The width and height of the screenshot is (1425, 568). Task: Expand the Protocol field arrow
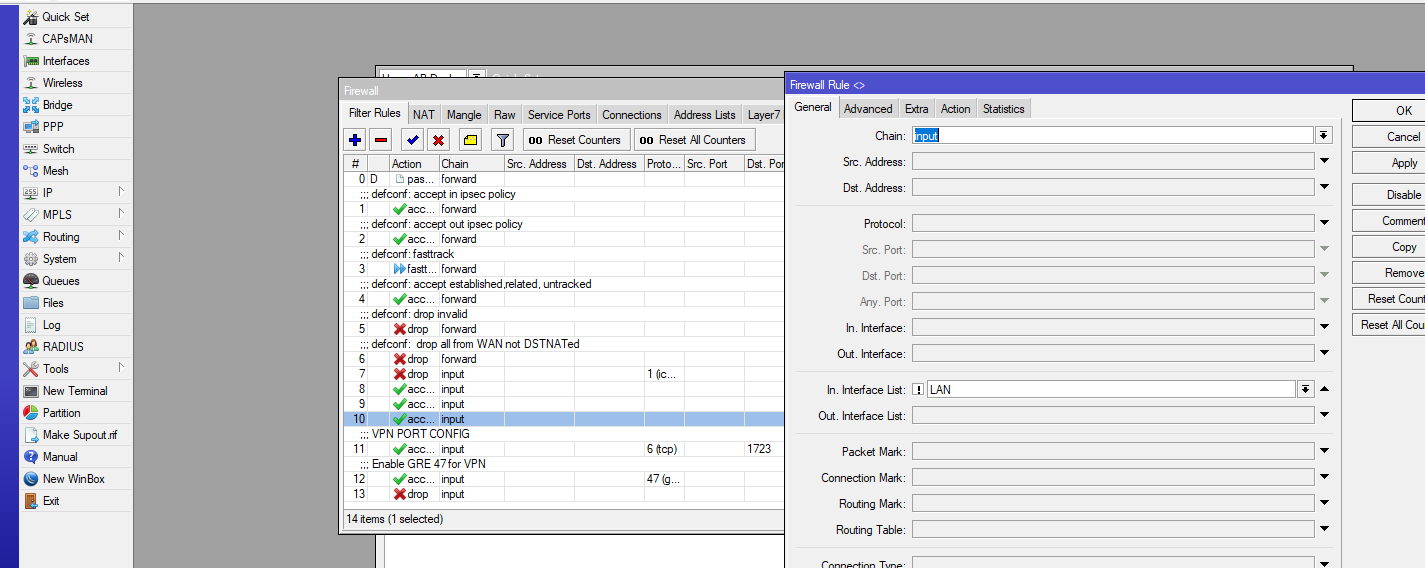1324,224
